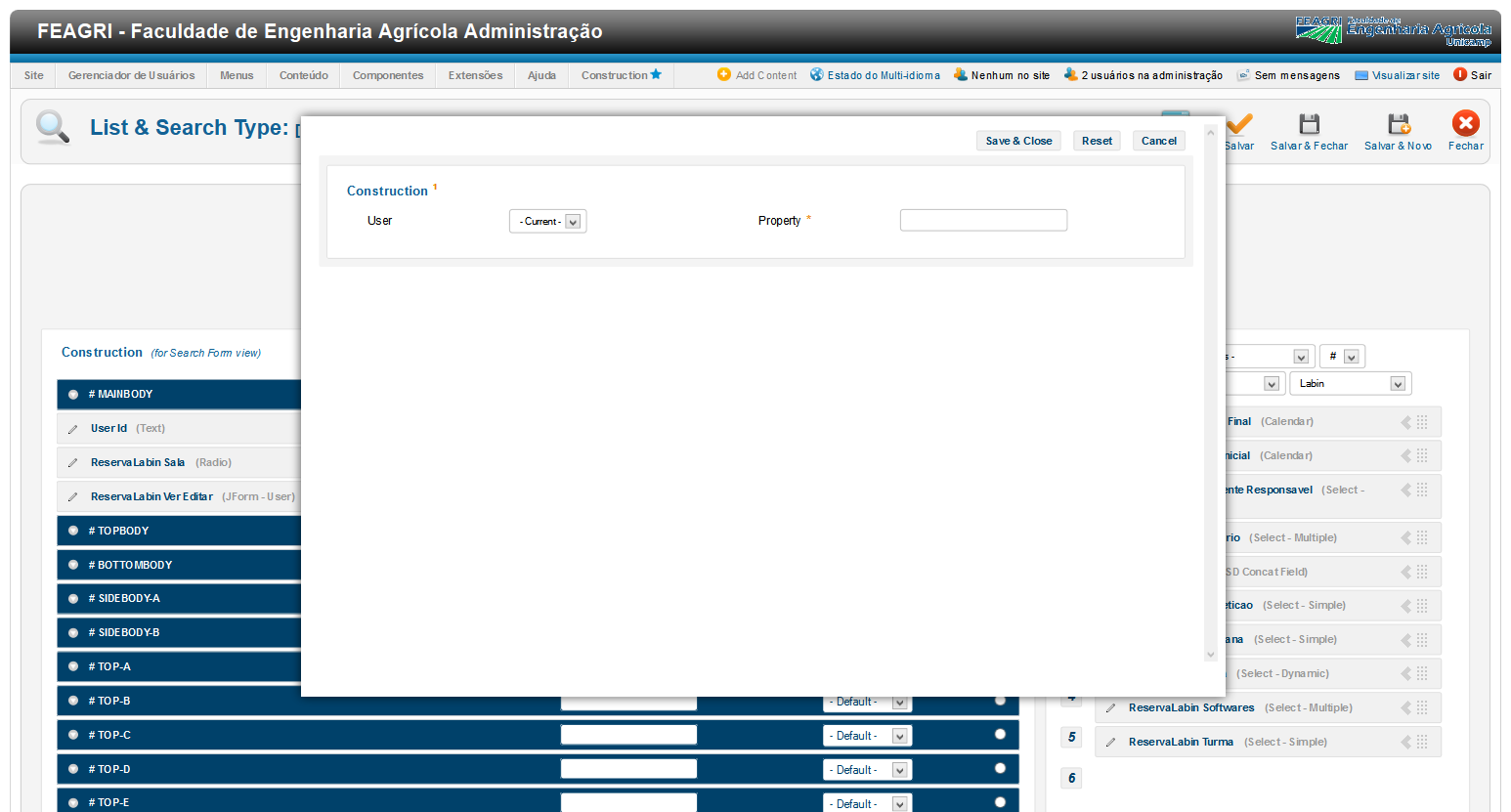This screenshot has width=1511, height=812.
Task: Click the pencil icon beside User Id
Action: (x=73, y=429)
